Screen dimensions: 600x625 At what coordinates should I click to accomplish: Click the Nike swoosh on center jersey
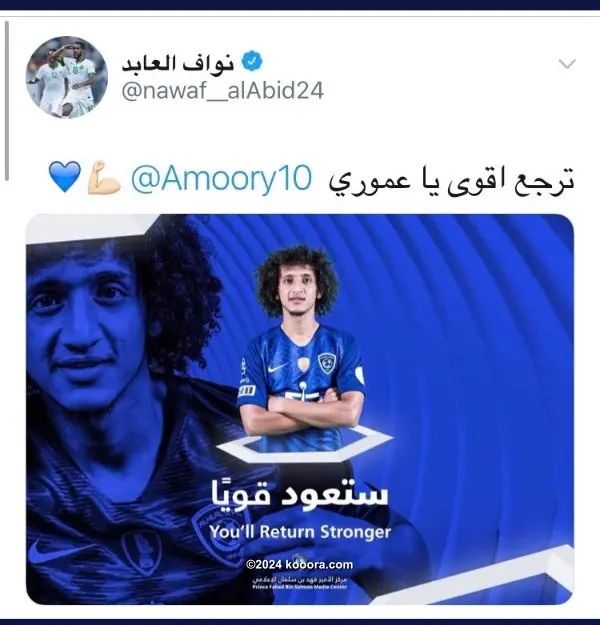(277, 368)
